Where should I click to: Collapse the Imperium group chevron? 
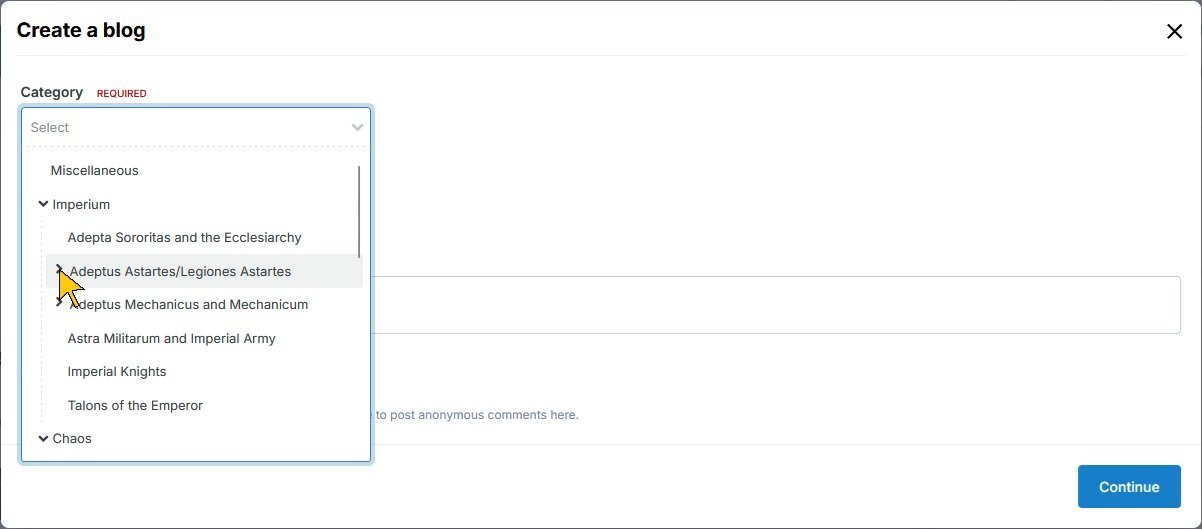coord(43,204)
